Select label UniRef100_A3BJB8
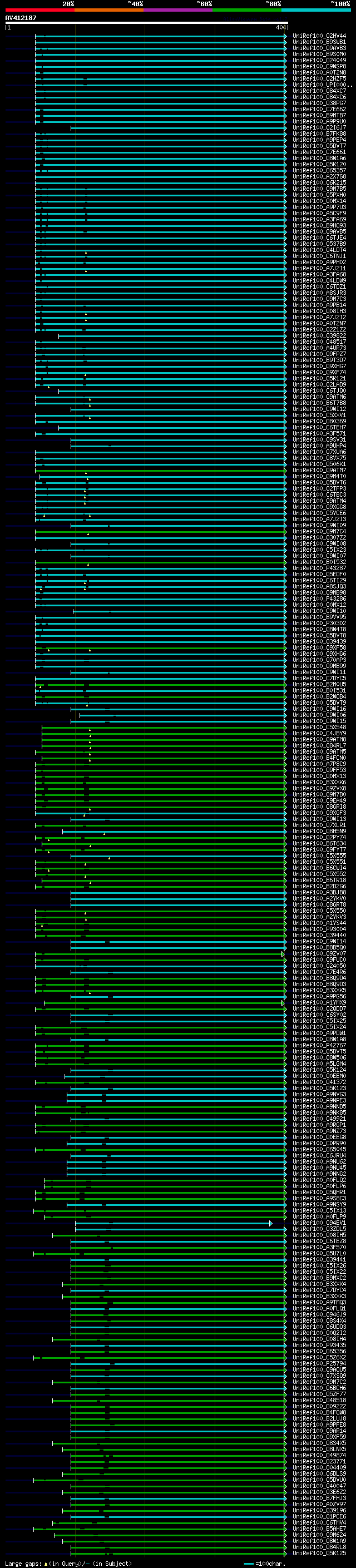Viewport: 356px width, 1568px height. 319,892
